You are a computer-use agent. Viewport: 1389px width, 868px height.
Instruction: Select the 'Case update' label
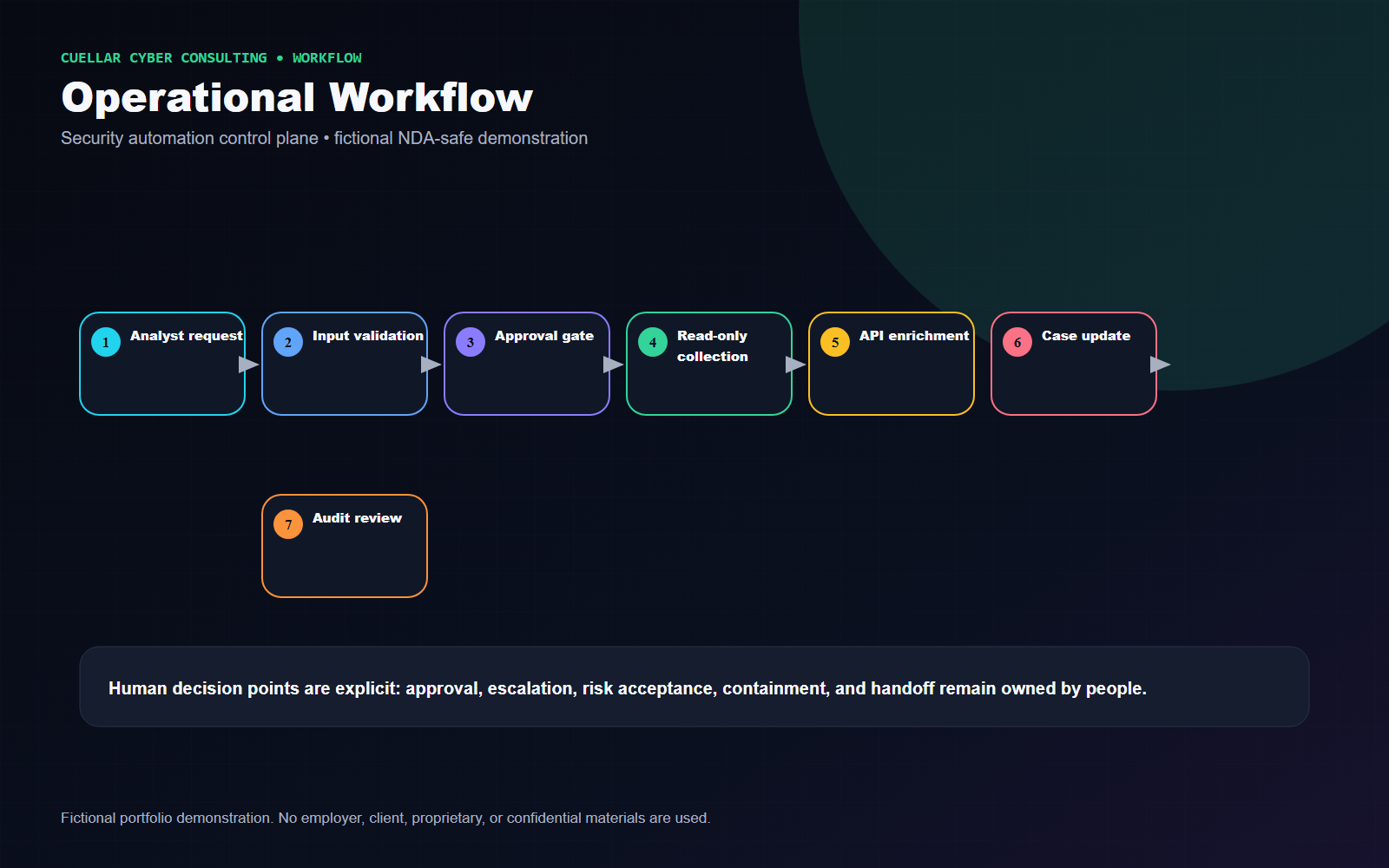tap(1086, 336)
